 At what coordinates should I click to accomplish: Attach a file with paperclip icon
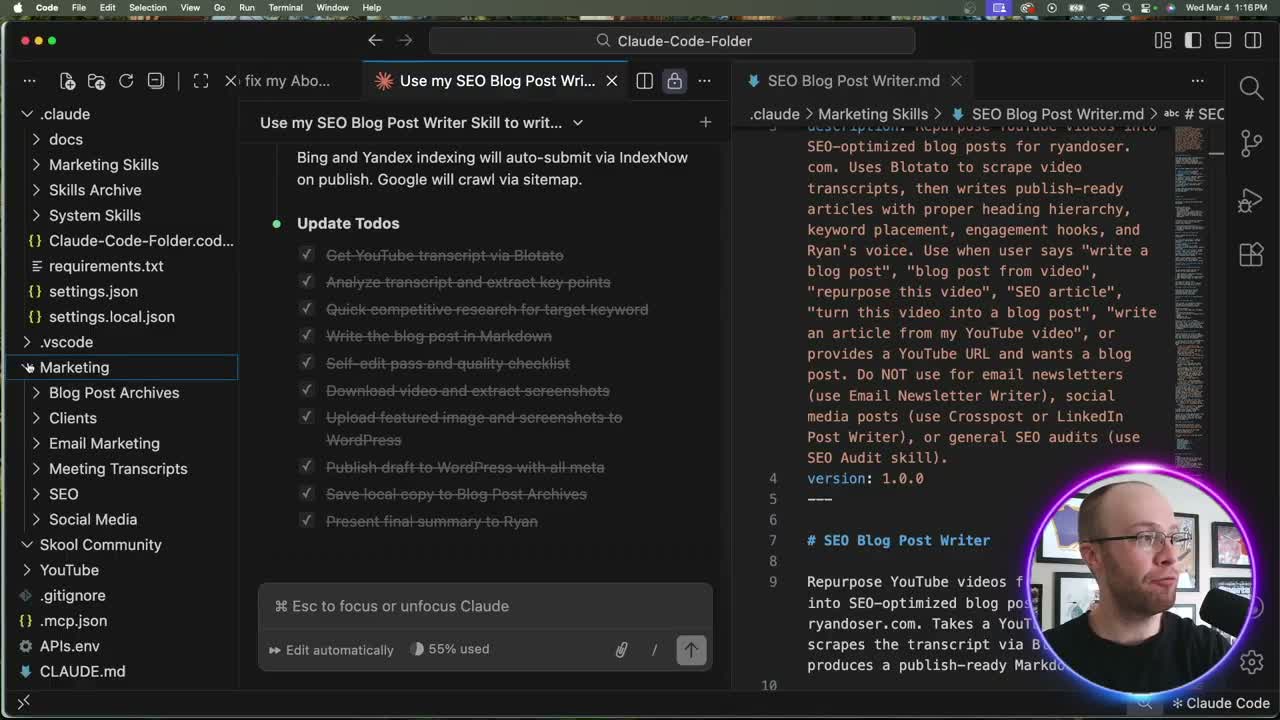point(621,650)
